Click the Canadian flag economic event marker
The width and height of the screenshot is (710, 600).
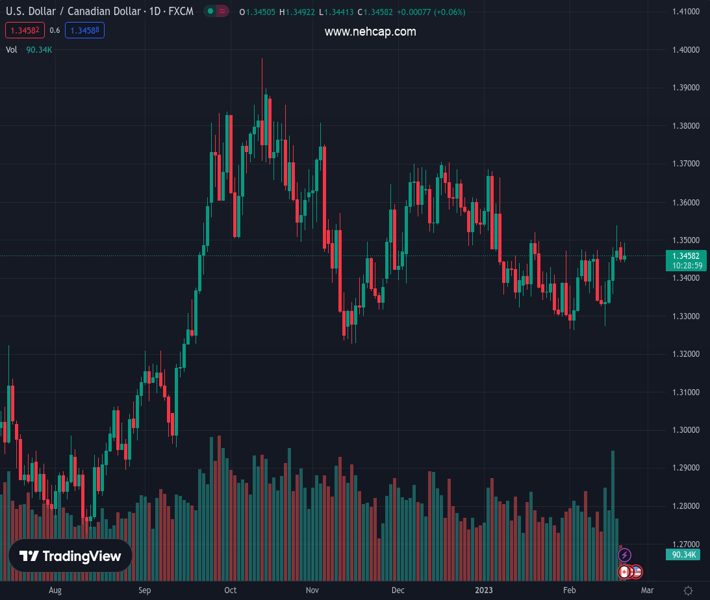pyautogui.click(x=625, y=572)
